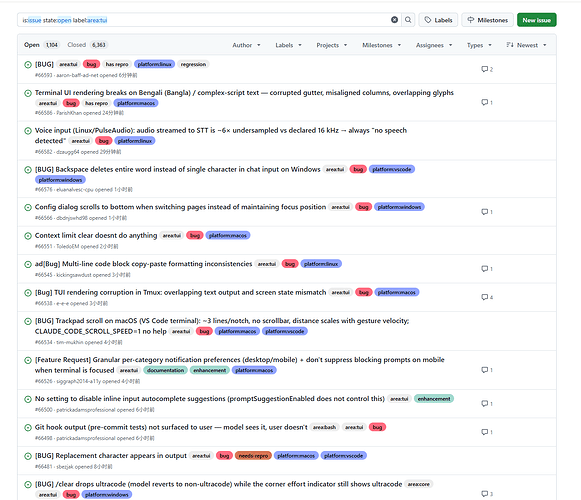Viewport: 581px width, 500px height.
Task: Click the New issue button
Action: pos(537,20)
